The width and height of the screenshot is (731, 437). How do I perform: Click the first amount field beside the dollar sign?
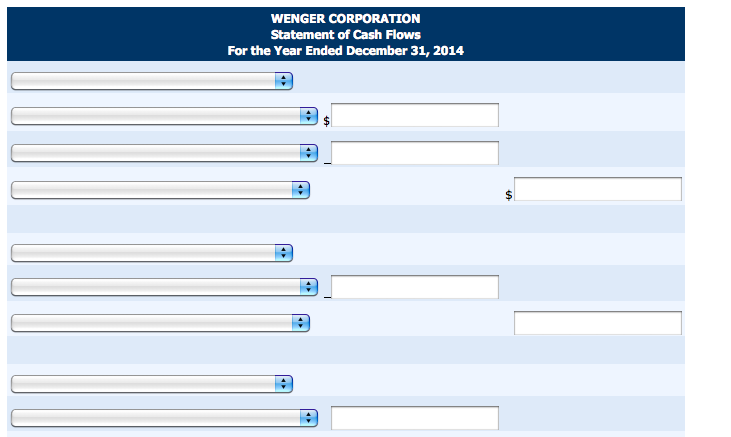point(415,115)
